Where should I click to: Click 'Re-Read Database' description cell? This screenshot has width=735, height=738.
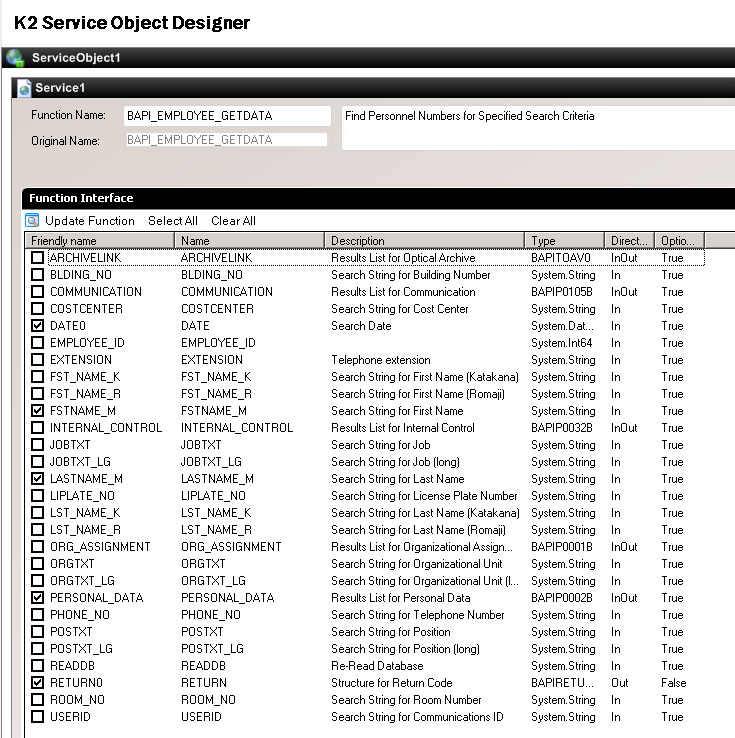(x=377, y=666)
